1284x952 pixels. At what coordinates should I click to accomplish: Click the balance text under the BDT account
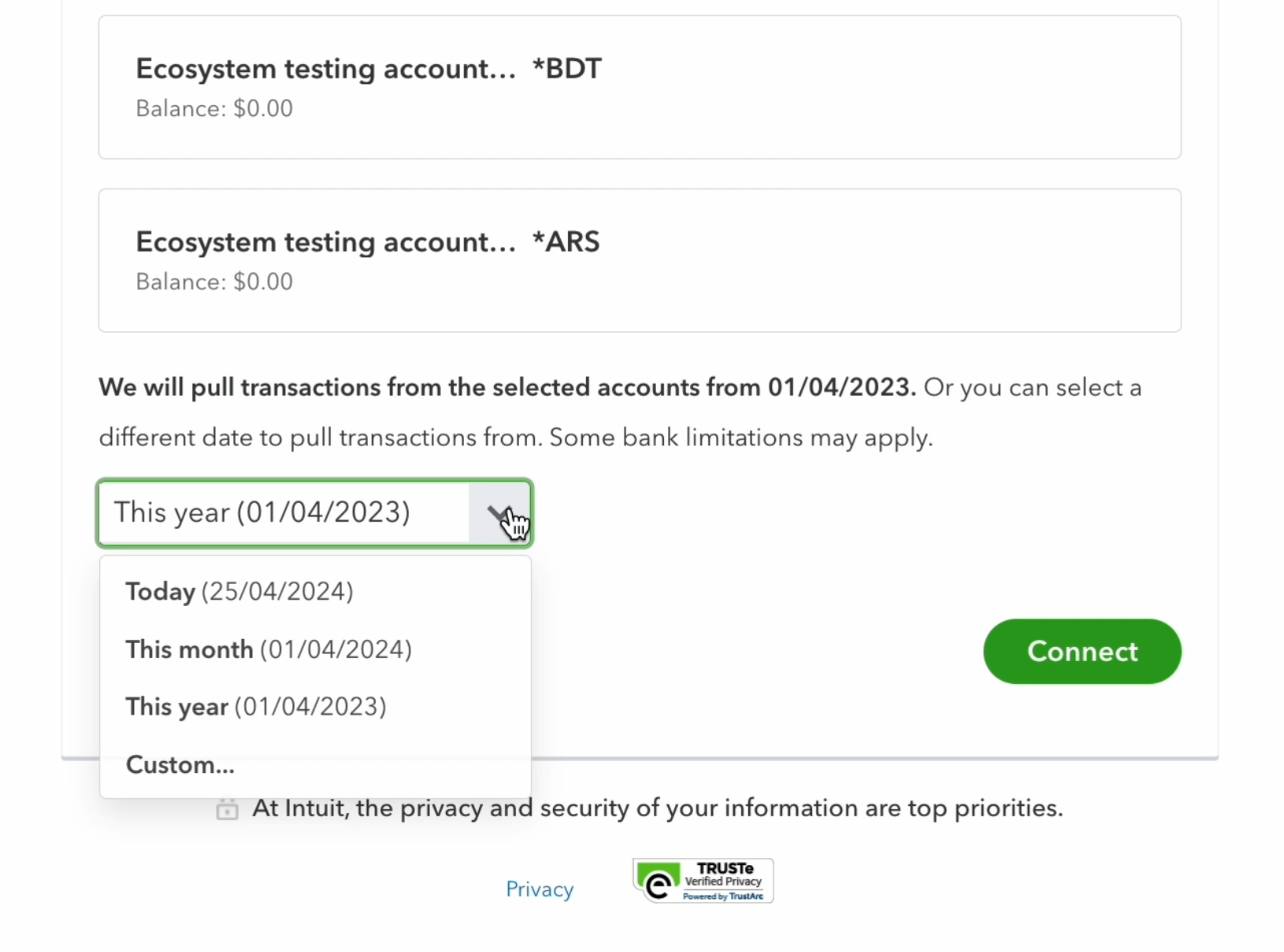tap(214, 109)
